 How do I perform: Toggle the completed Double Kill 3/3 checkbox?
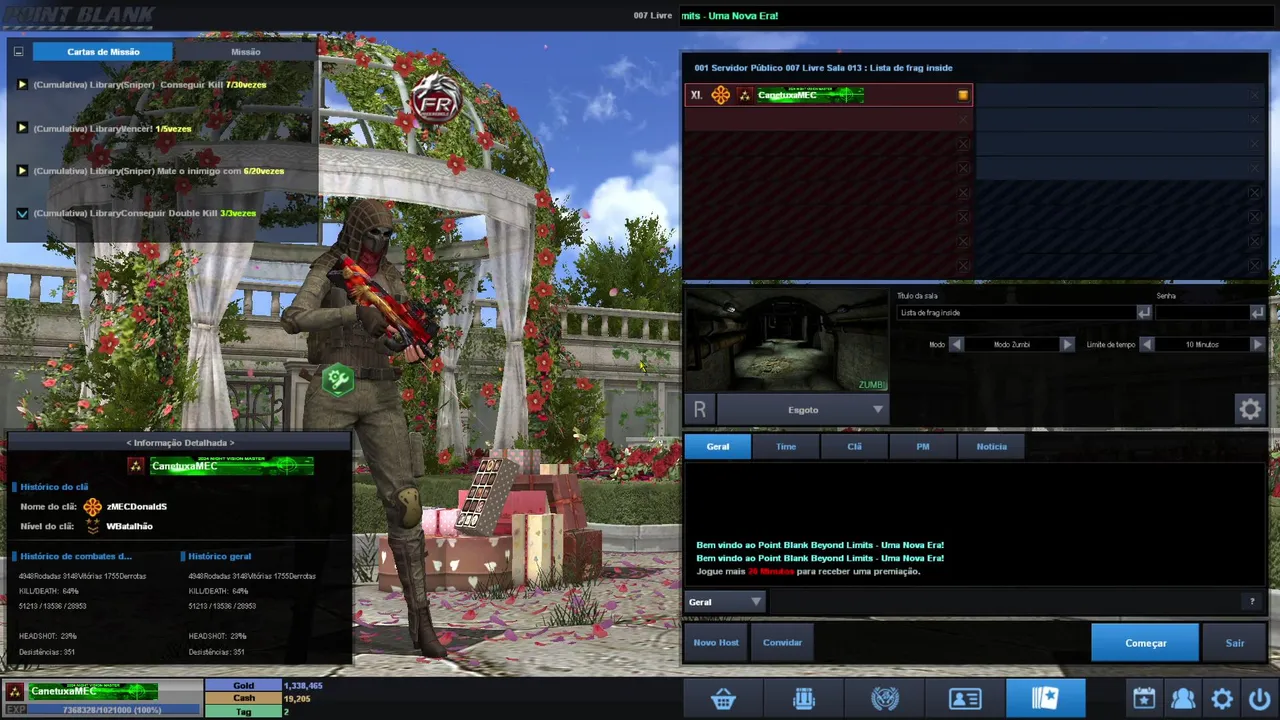[22, 213]
